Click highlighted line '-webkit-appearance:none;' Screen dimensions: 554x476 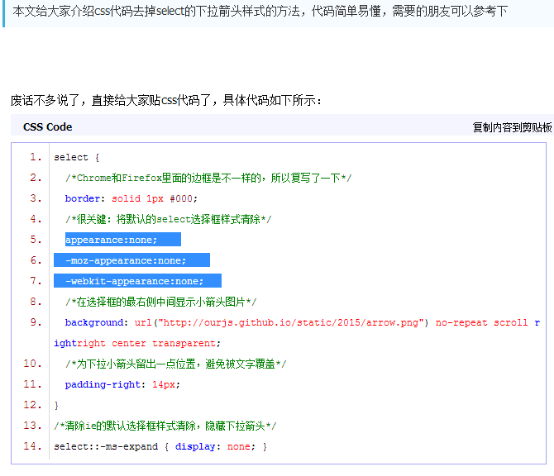pyautogui.click(x=138, y=281)
